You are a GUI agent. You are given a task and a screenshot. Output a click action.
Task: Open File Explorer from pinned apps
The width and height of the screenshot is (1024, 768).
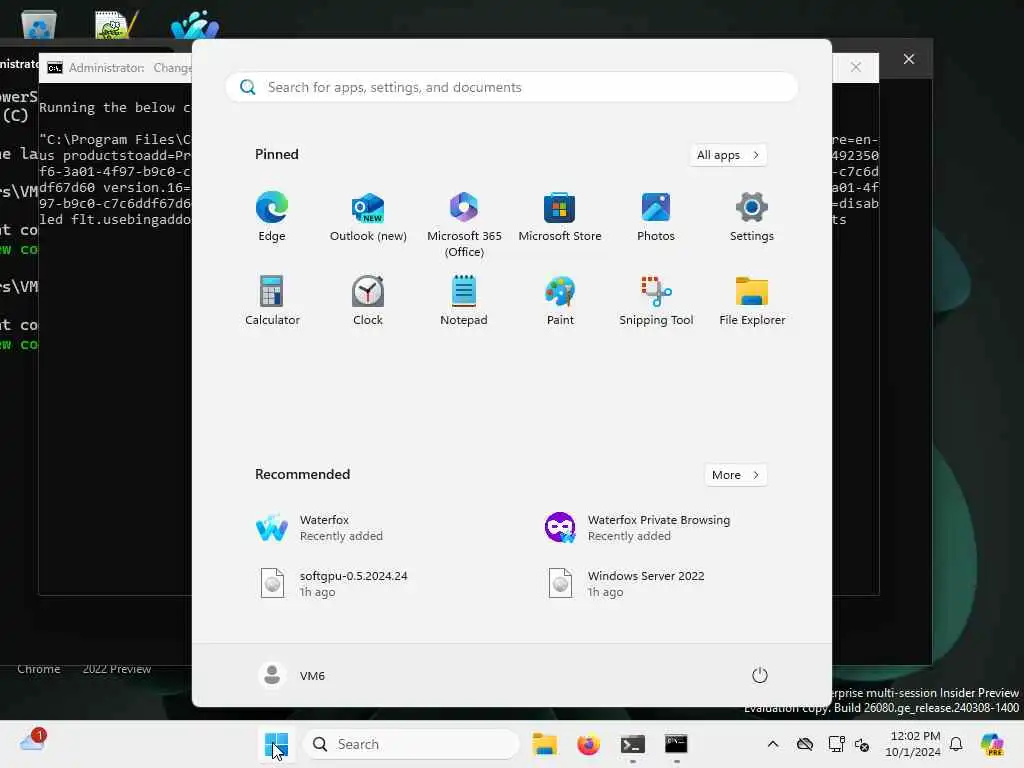point(752,301)
